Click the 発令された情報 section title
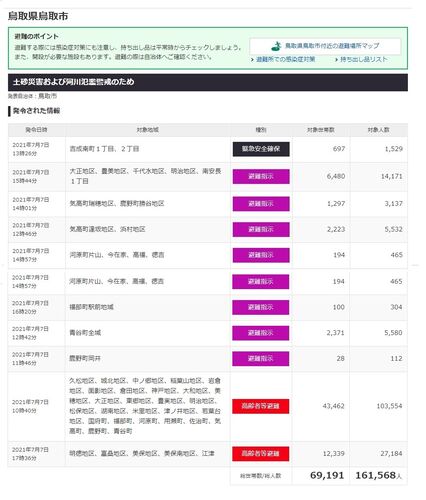This screenshot has height=500, width=426. coord(36,111)
